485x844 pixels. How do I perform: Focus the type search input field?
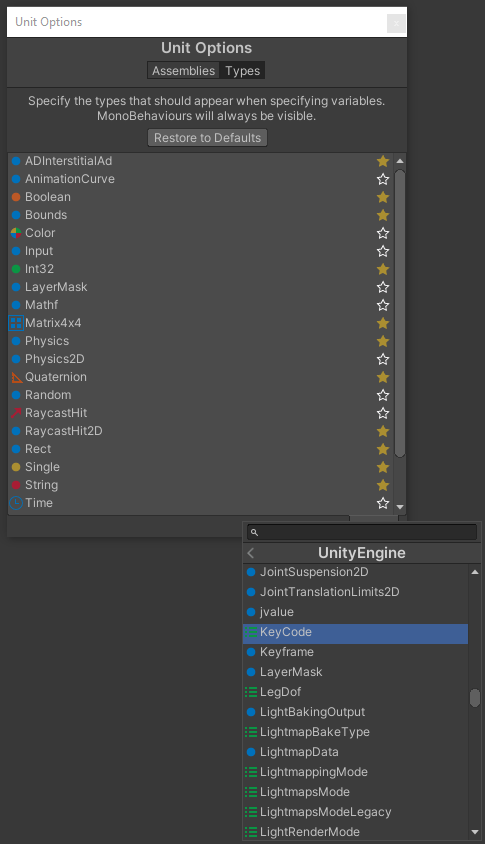pos(362,532)
